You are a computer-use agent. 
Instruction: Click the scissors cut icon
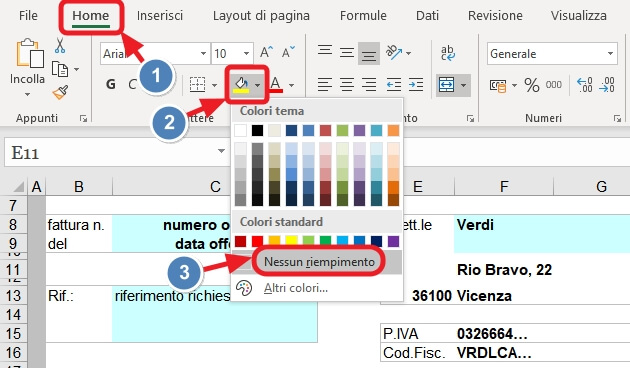tap(60, 46)
